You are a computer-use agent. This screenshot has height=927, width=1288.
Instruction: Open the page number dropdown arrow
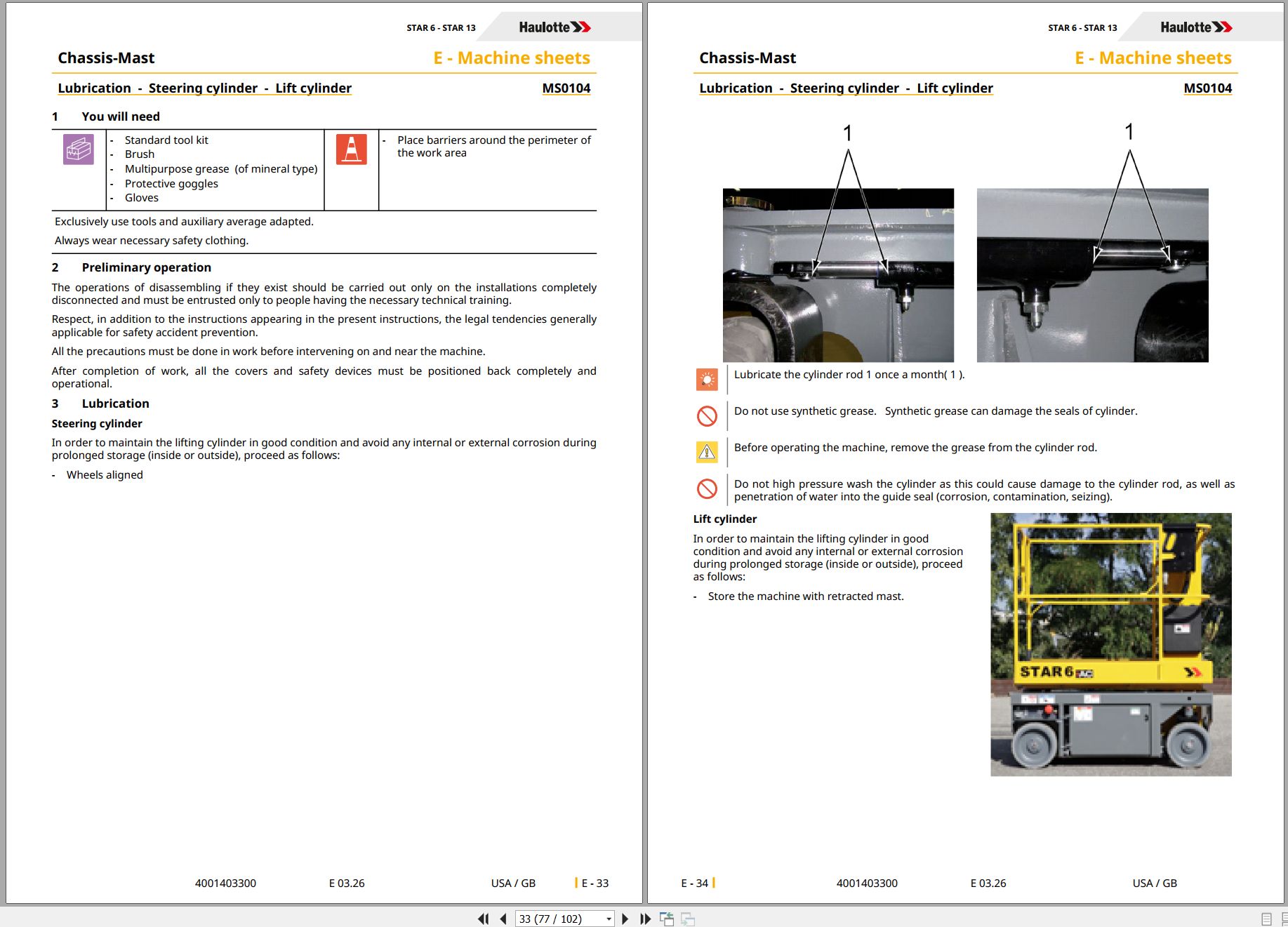tap(609, 919)
